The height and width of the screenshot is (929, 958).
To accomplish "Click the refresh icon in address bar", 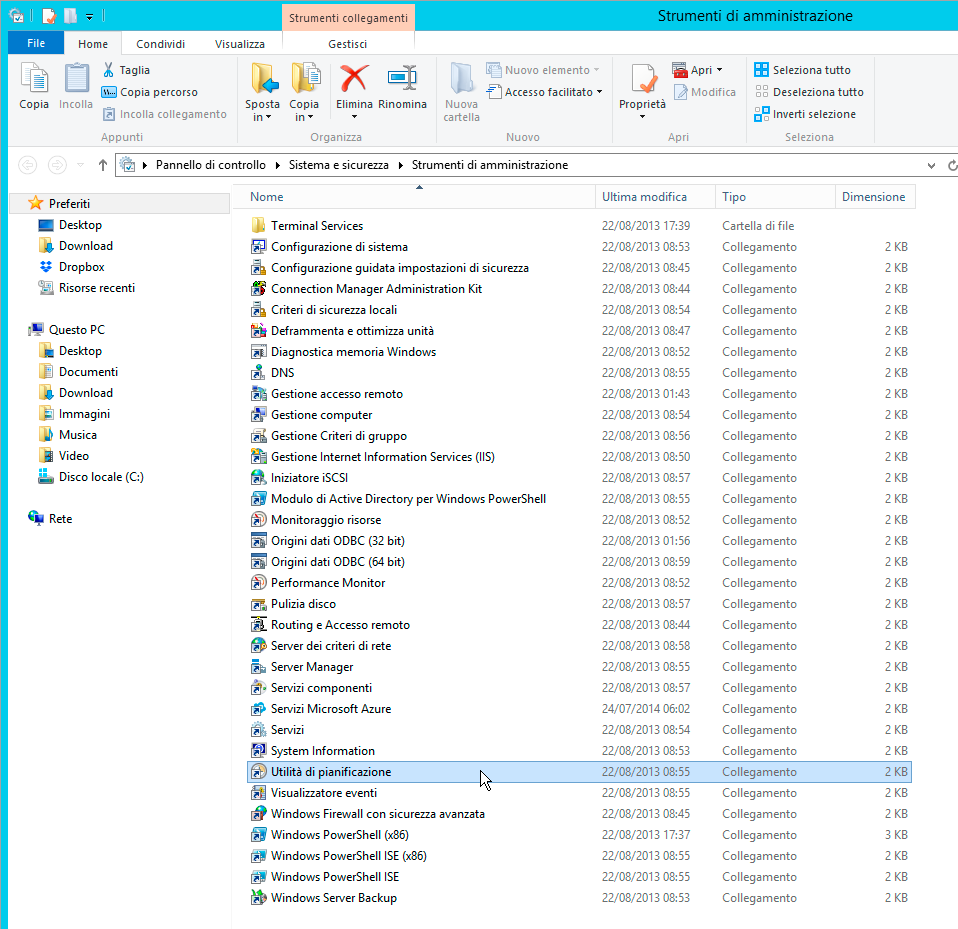I will pyautogui.click(x=952, y=166).
